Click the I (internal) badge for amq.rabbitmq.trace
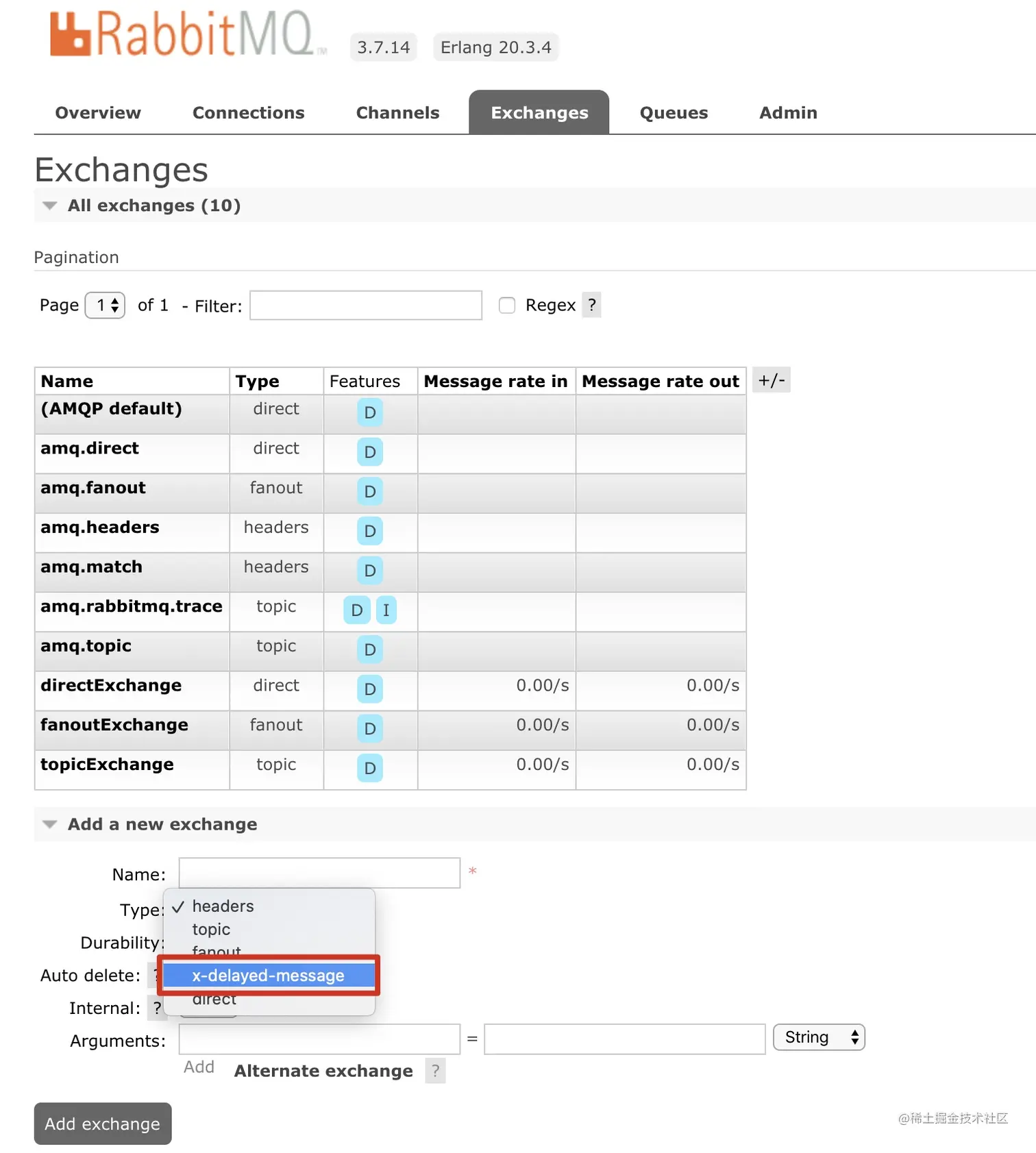 [386, 610]
